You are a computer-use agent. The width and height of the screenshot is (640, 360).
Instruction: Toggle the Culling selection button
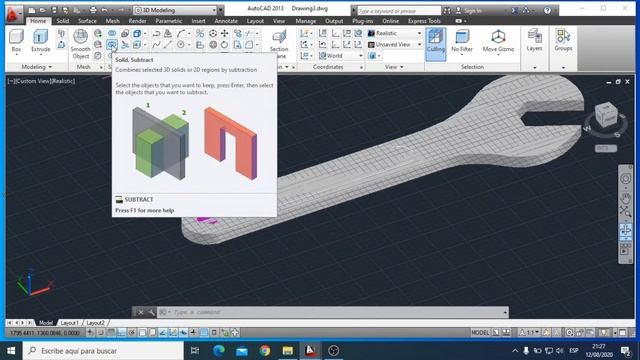pos(436,44)
